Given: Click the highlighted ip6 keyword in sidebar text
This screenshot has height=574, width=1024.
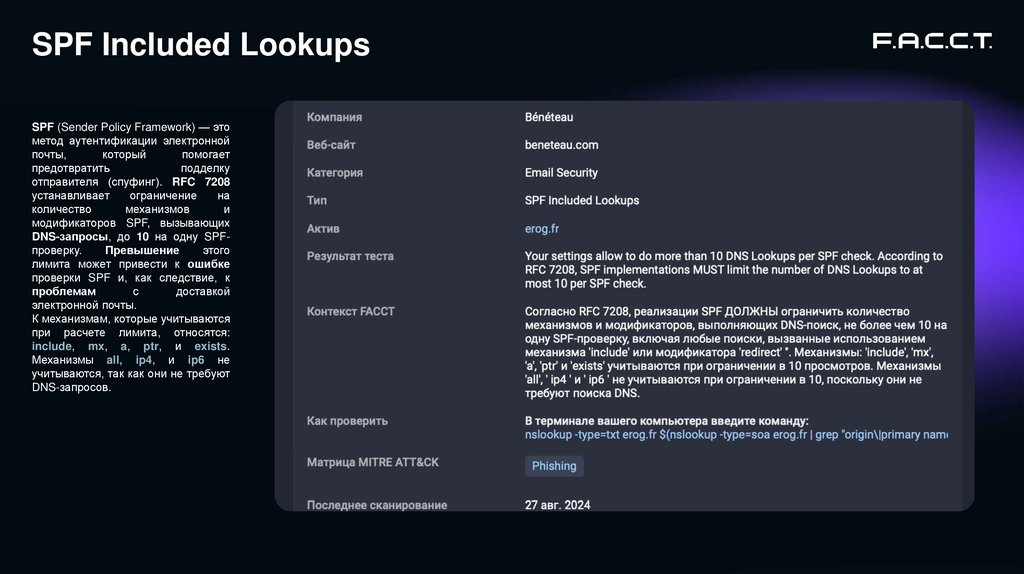Looking at the screenshot, I should coord(196,359).
